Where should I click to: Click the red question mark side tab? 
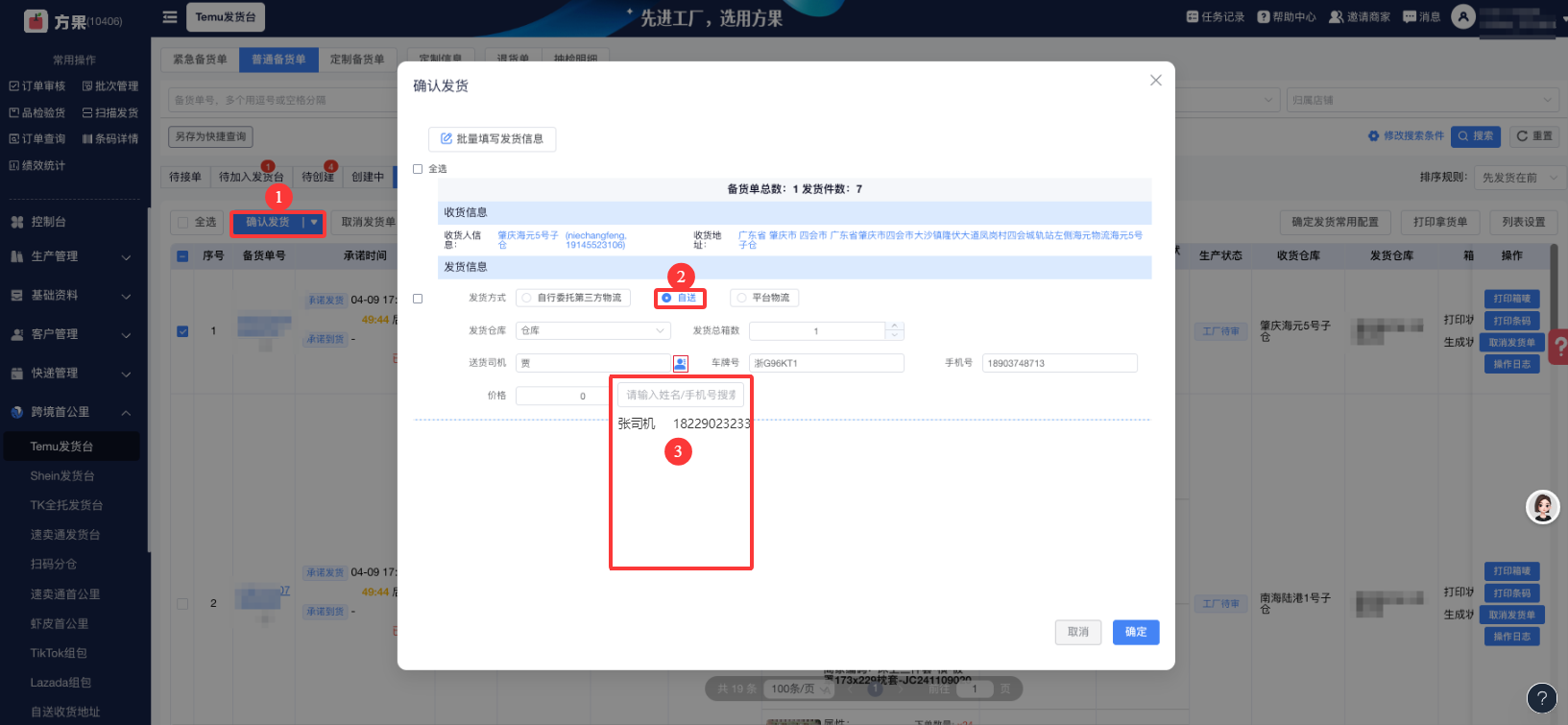(1560, 347)
